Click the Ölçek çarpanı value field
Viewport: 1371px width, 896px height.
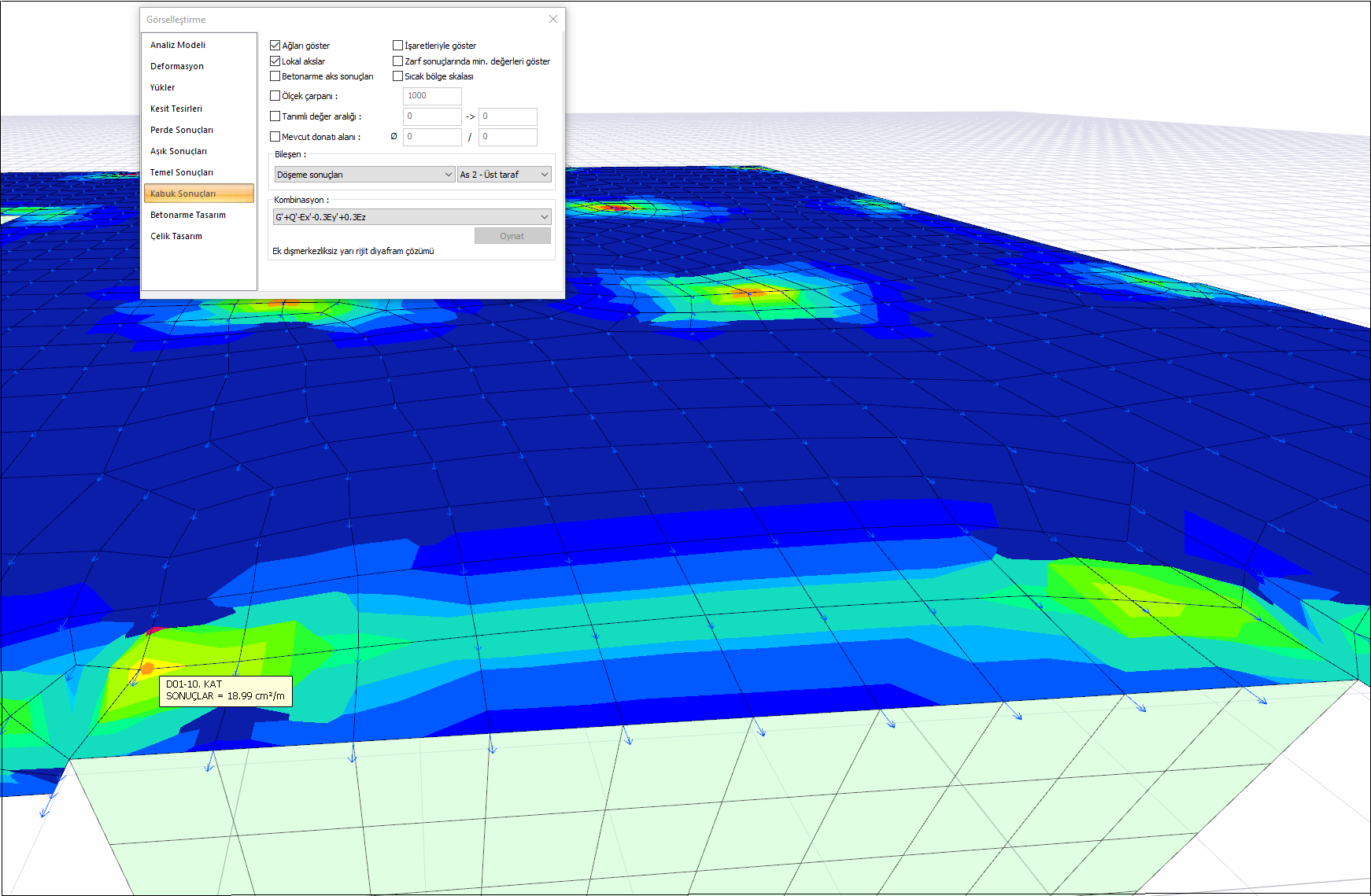click(432, 96)
